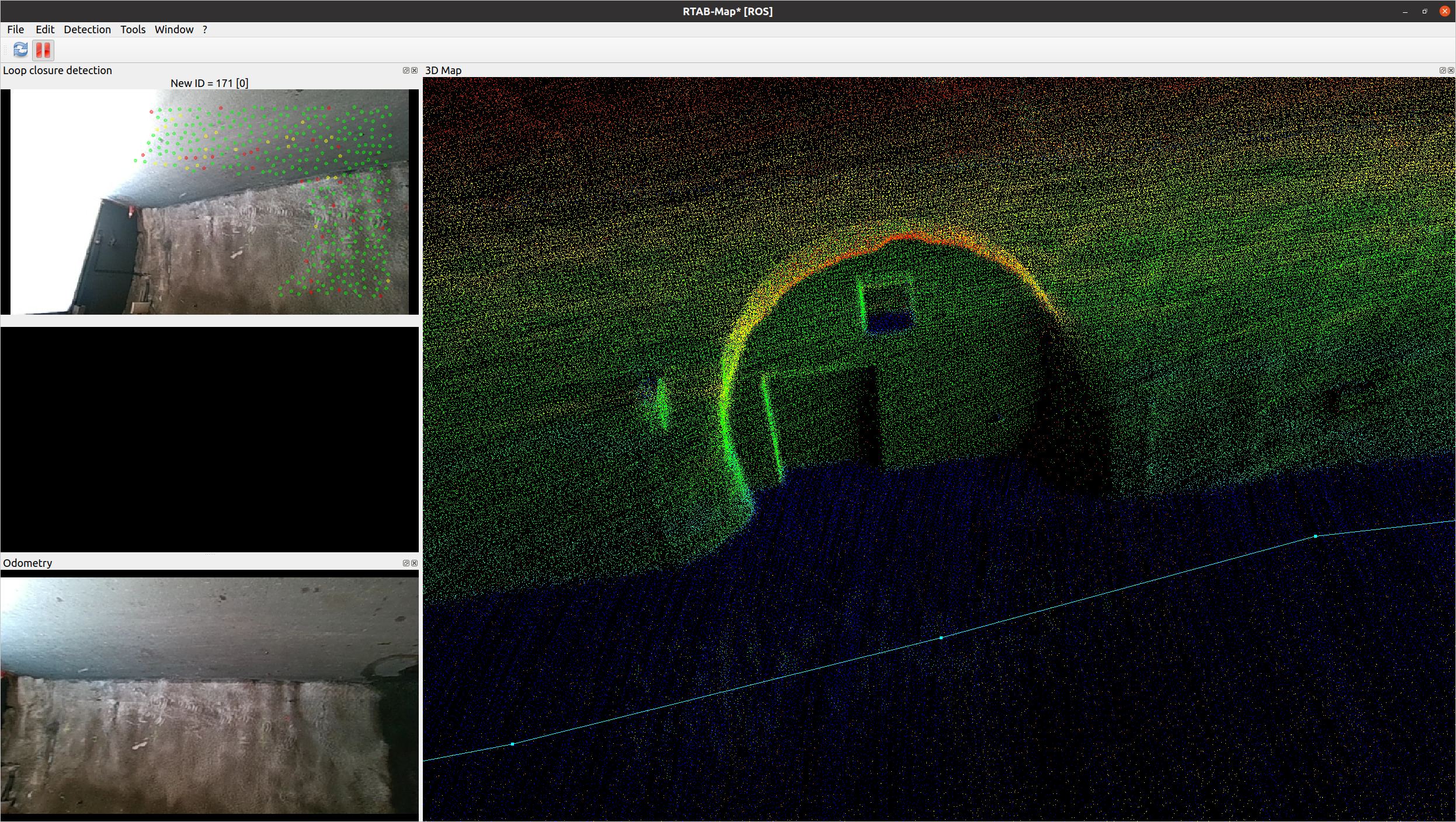Close the 3D Map dock panel
The height and width of the screenshot is (822, 1456).
[x=1451, y=70]
